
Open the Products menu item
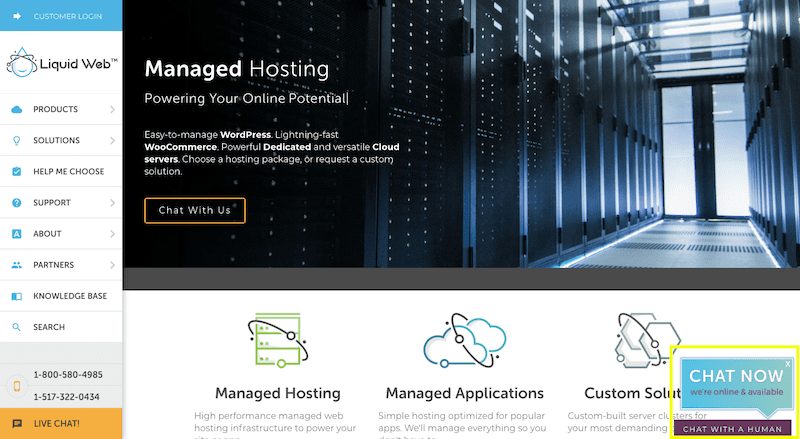click(61, 109)
